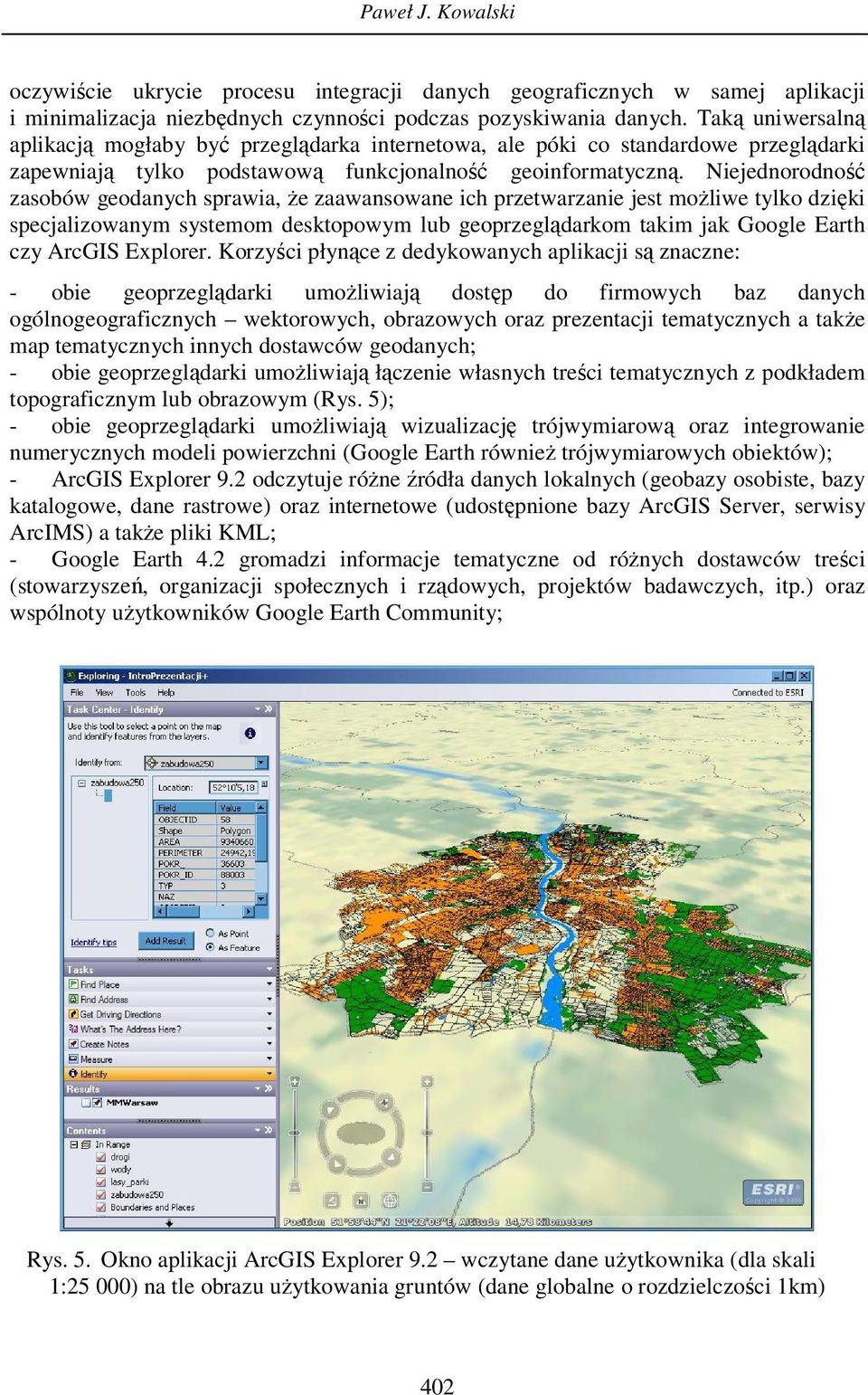Viewport: 868px width, 1395px height.
Task: Click the Identify info icon in Task Center
Action: pos(250,733)
